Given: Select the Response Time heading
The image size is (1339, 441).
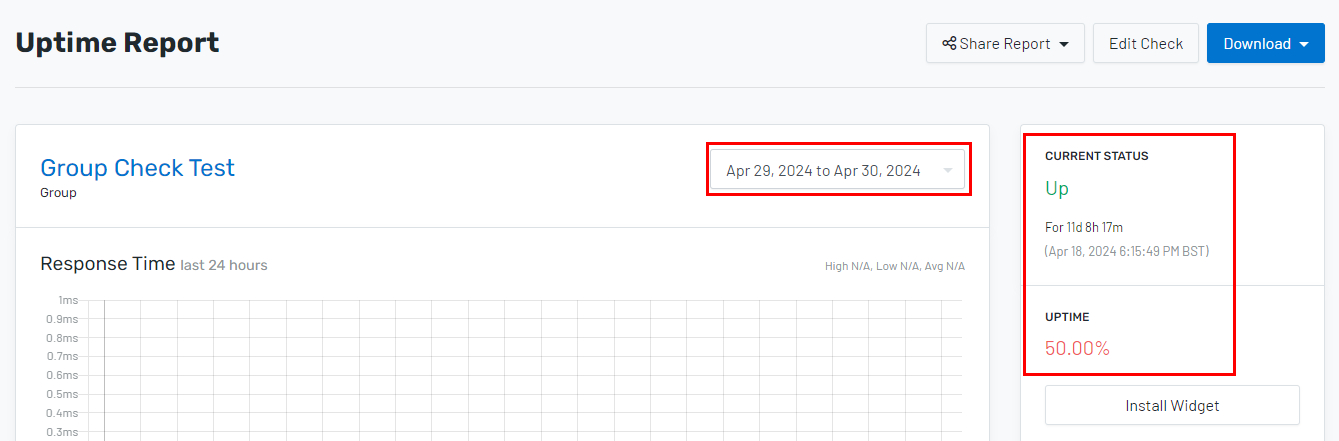Looking at the screenshot, I should pos(108,264).
